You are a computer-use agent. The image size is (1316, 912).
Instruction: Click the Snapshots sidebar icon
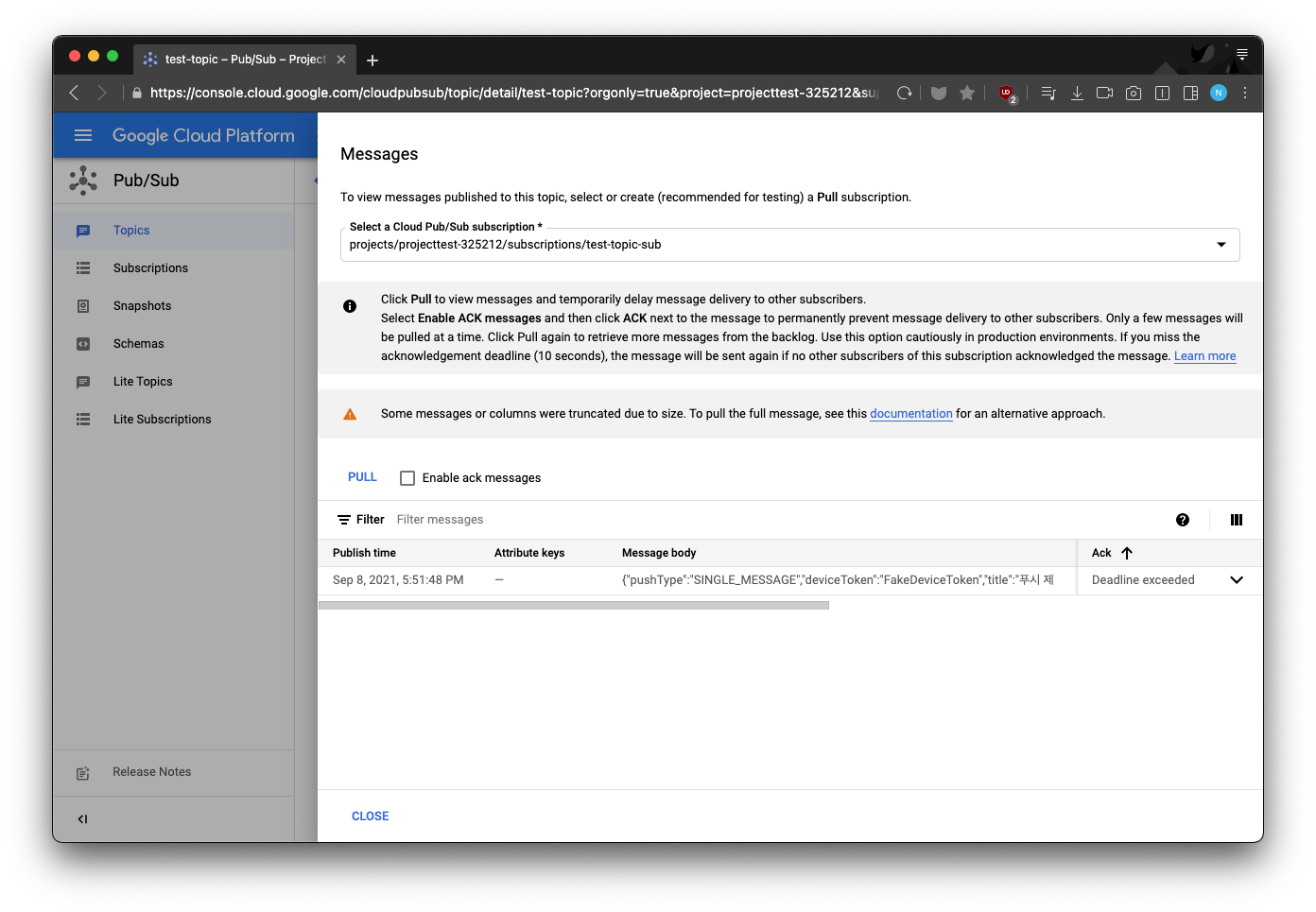(x=83, y=306)
